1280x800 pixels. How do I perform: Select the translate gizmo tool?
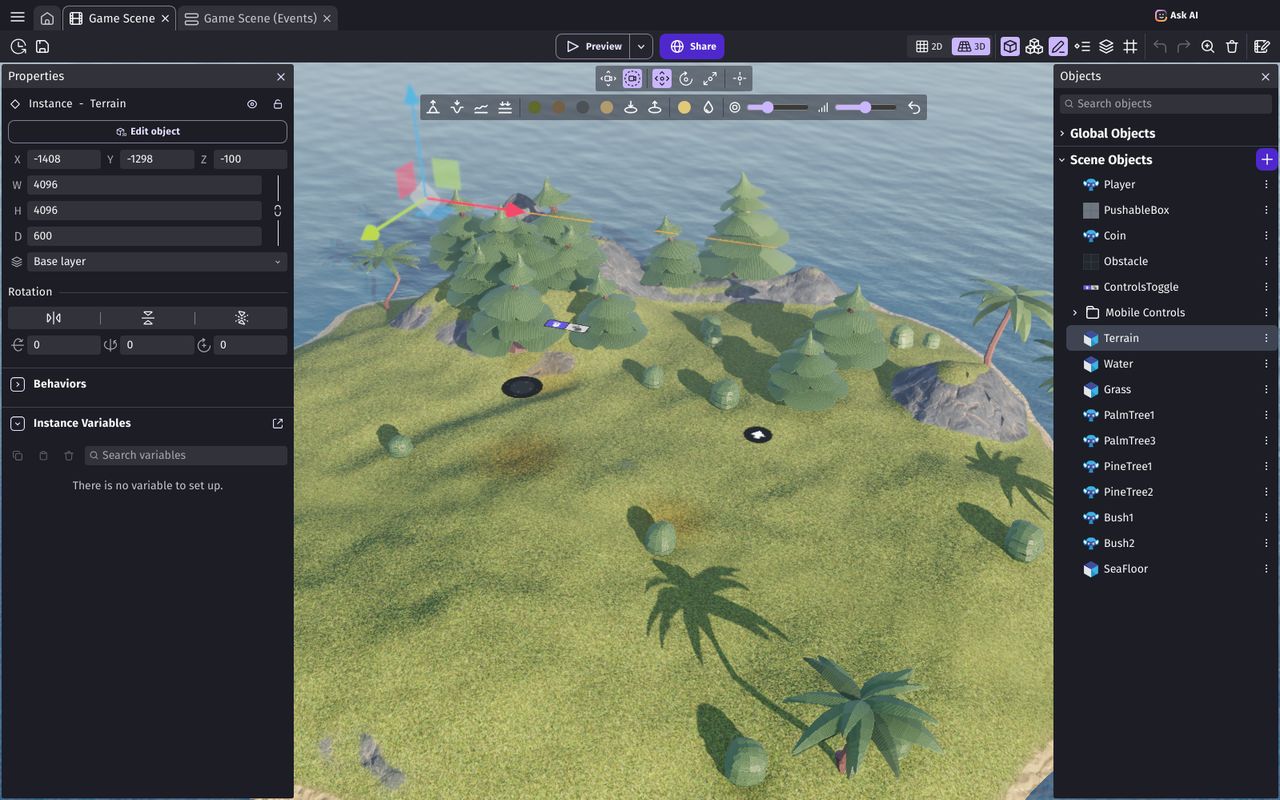pyautogui.click(x=662, y=78)
